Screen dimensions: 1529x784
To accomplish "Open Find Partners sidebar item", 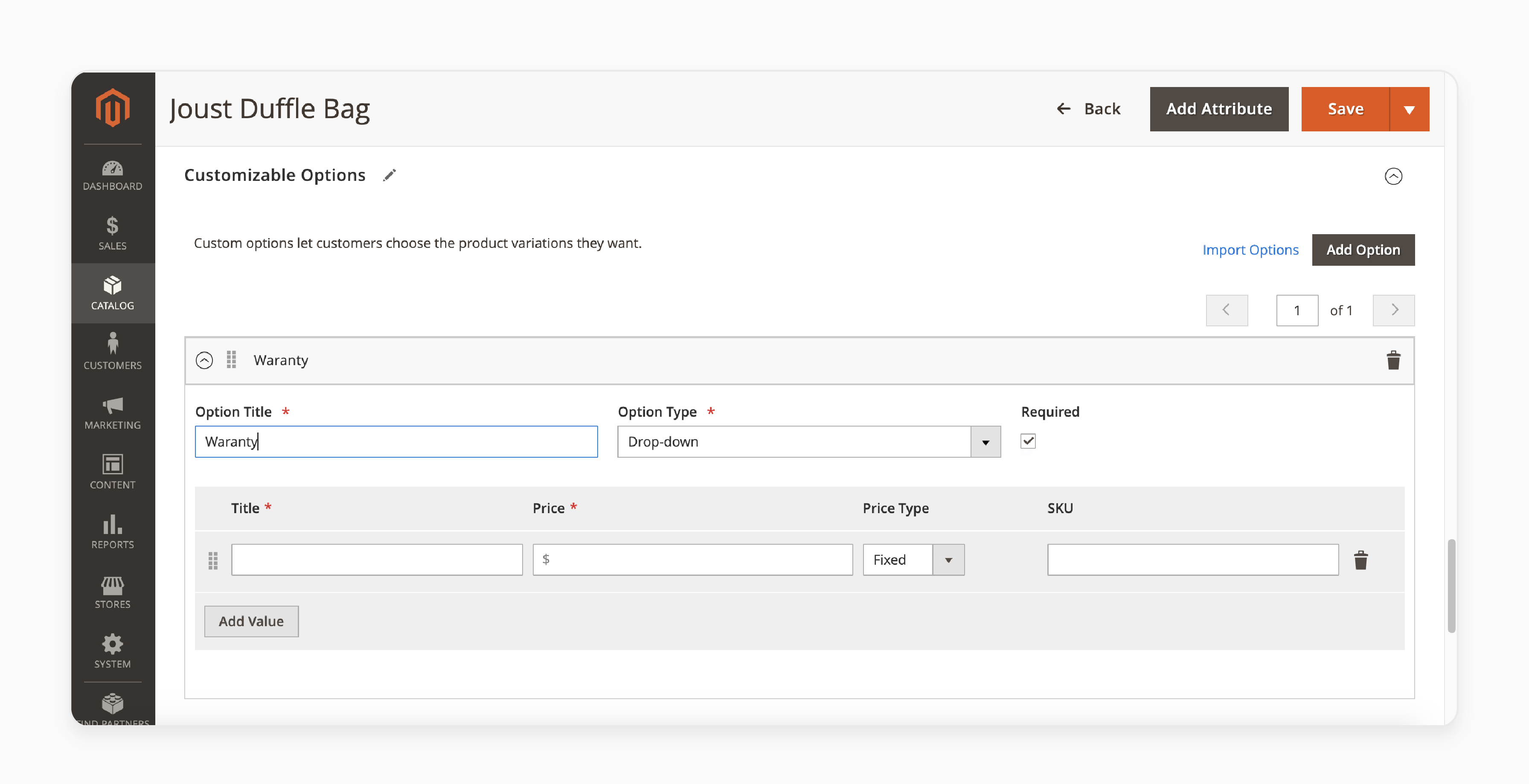I will 113,709.
